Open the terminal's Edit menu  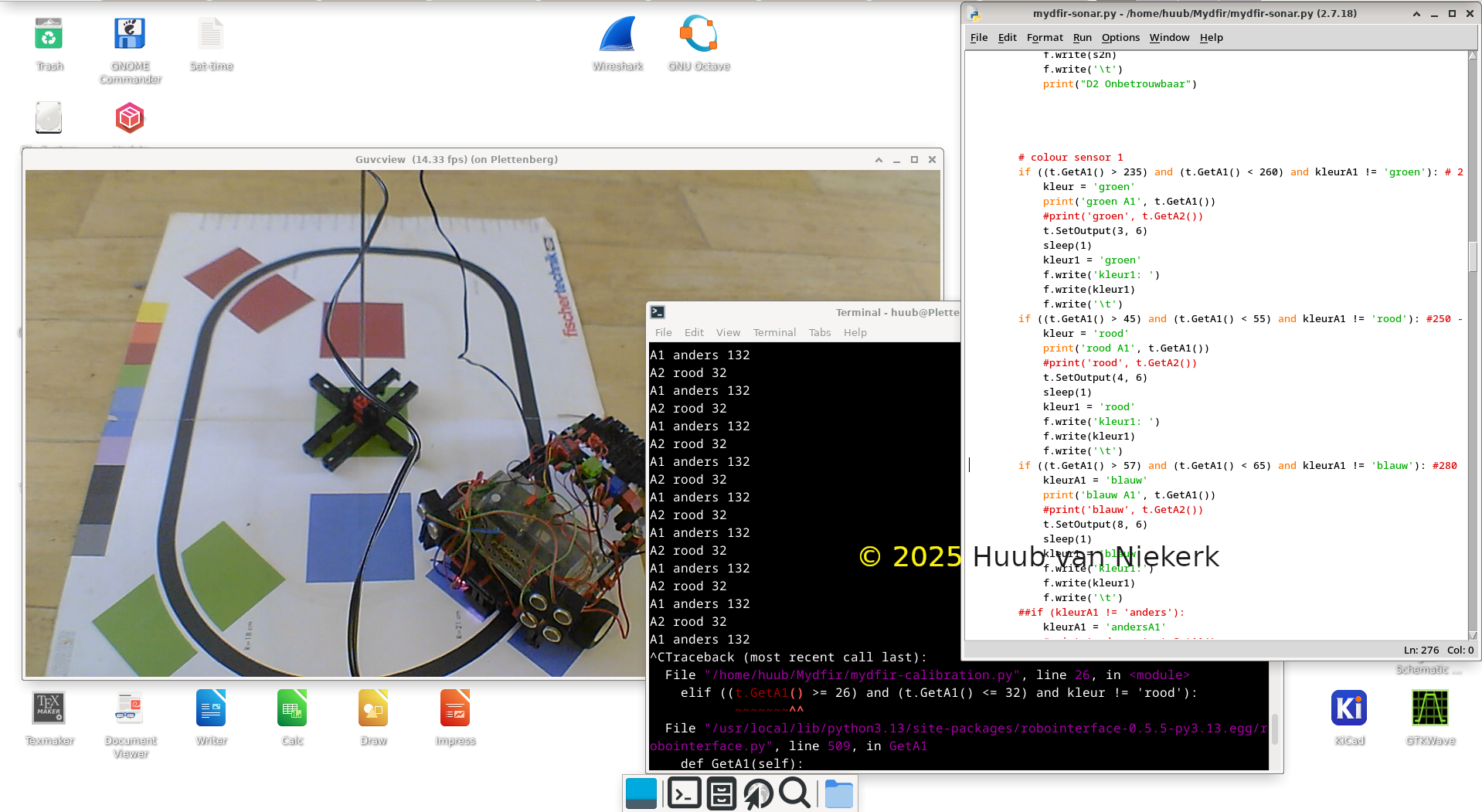coord(694,332)
